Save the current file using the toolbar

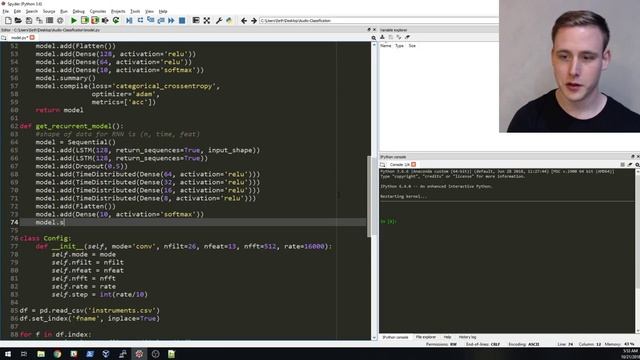coord(29,20)
